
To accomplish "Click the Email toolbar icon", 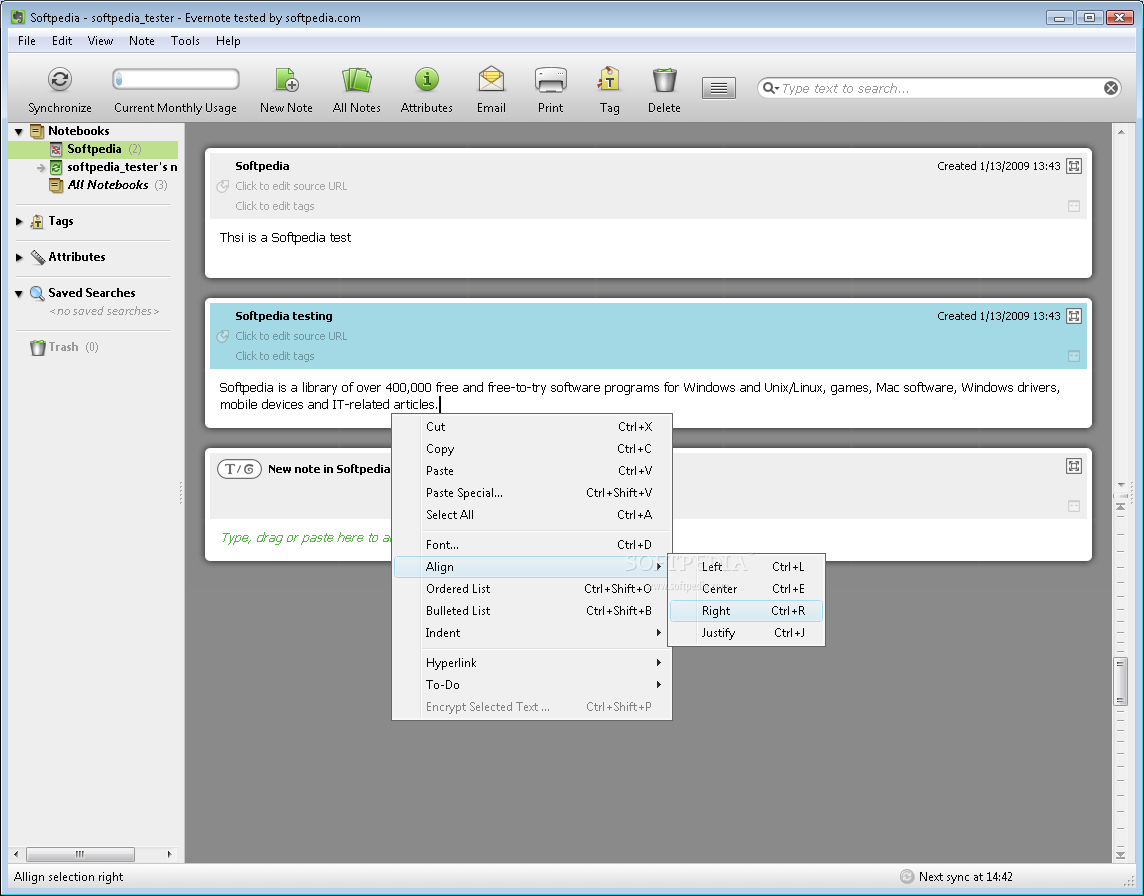I will click(x=491, y=80).
